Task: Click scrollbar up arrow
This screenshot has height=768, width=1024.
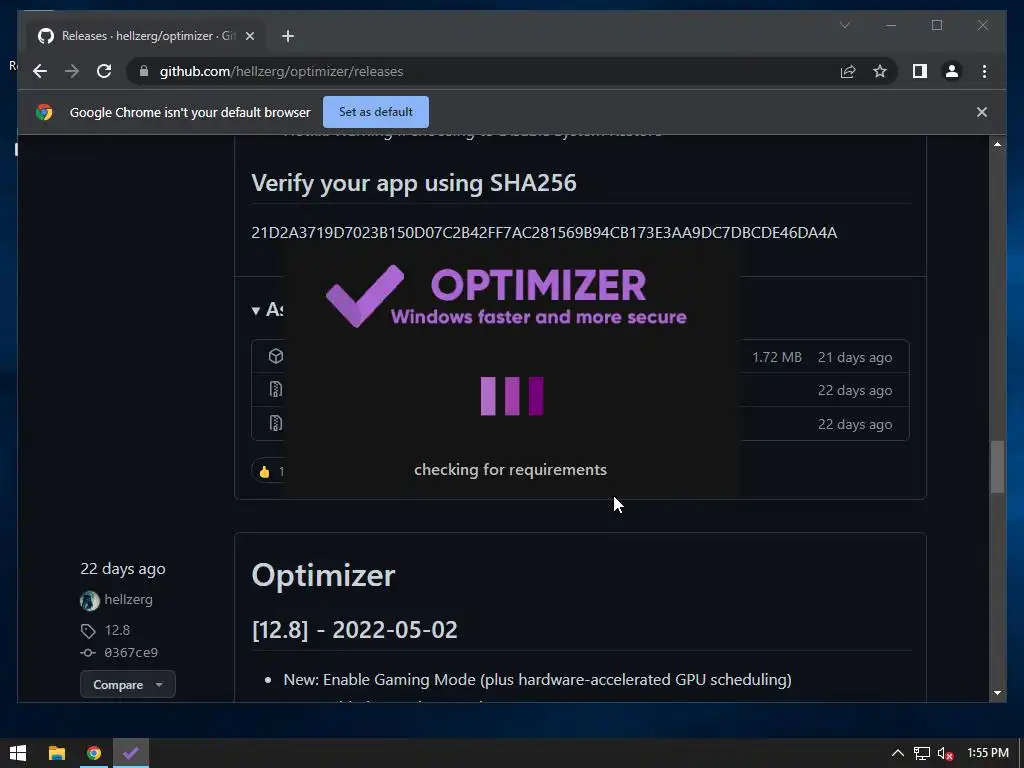Action: pyautogui.click(x=997, y=144)
